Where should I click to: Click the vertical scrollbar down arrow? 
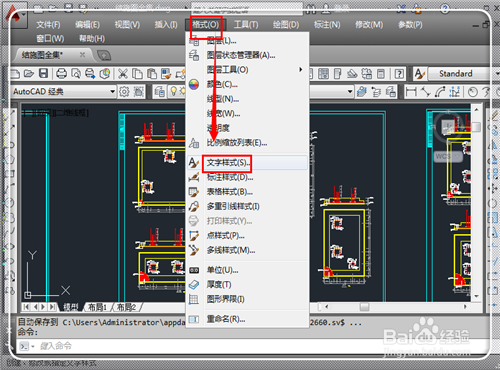point(476,296)
